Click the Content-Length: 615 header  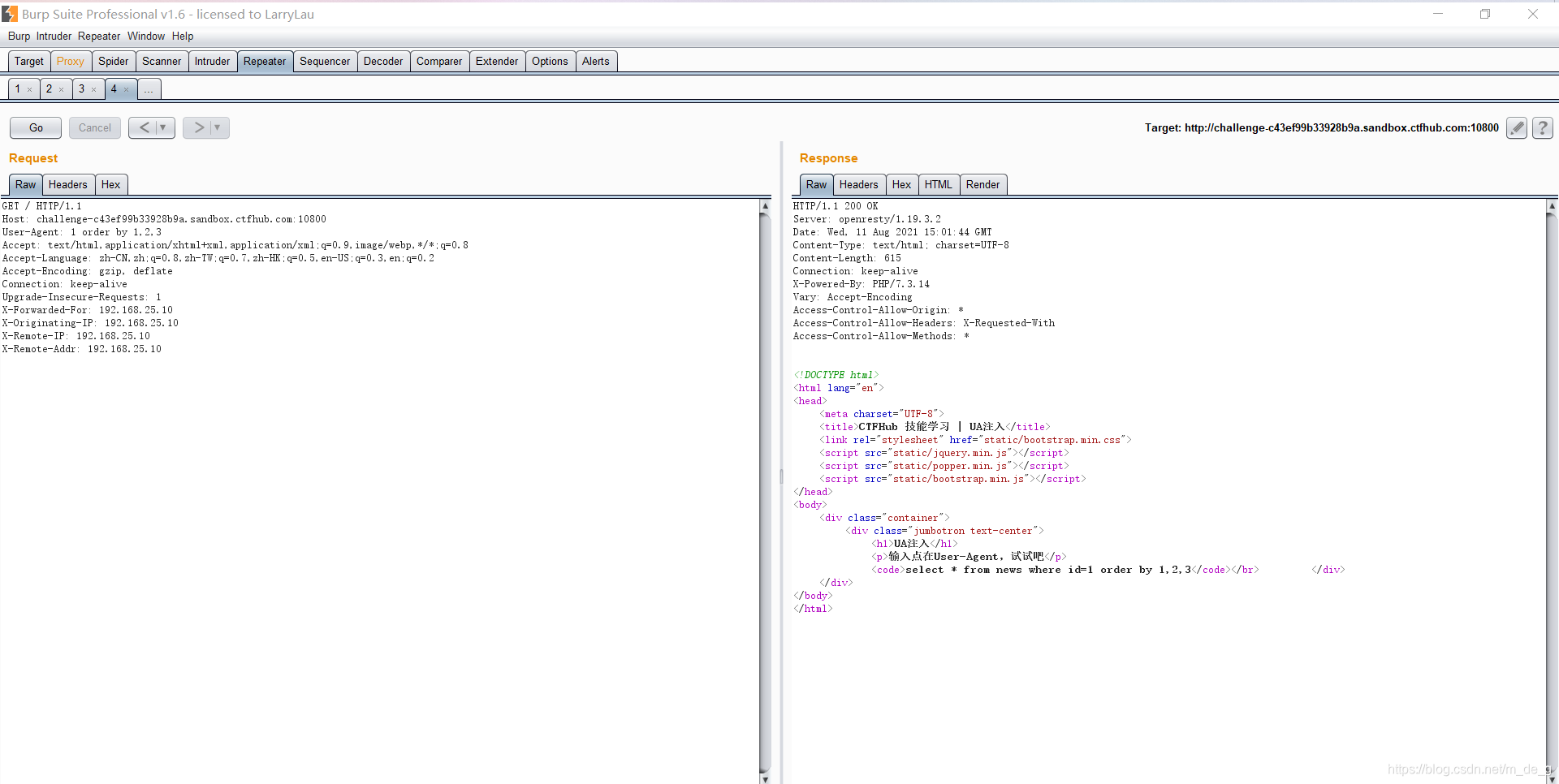847,258
